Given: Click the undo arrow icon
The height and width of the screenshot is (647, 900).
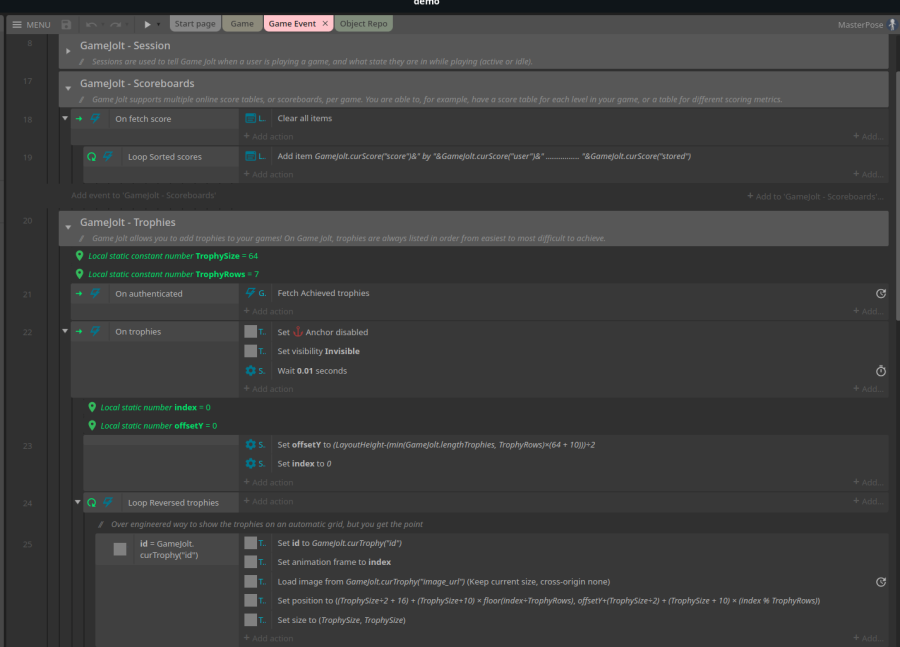Looking at the screenshot, I should coord(90,22).
